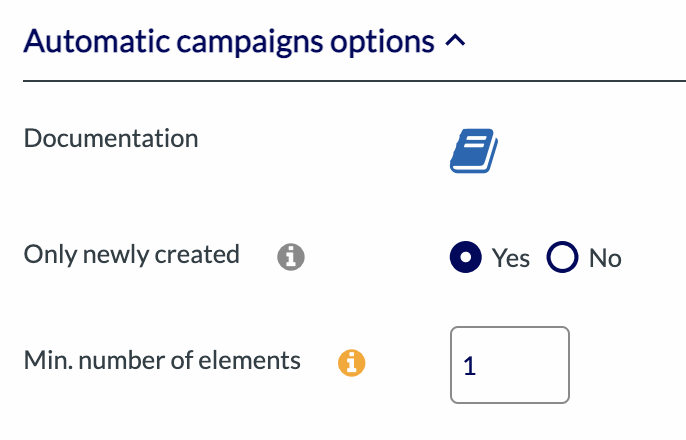Click the gray info icon beside Only newly created

pos(290,257)
